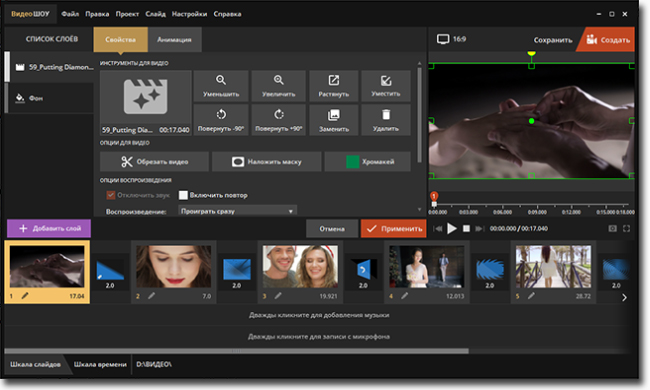Screen dimensions: 650x390
Task: Click the Добавить слой button
Action: pyautogui.click(x=49, y=228)
